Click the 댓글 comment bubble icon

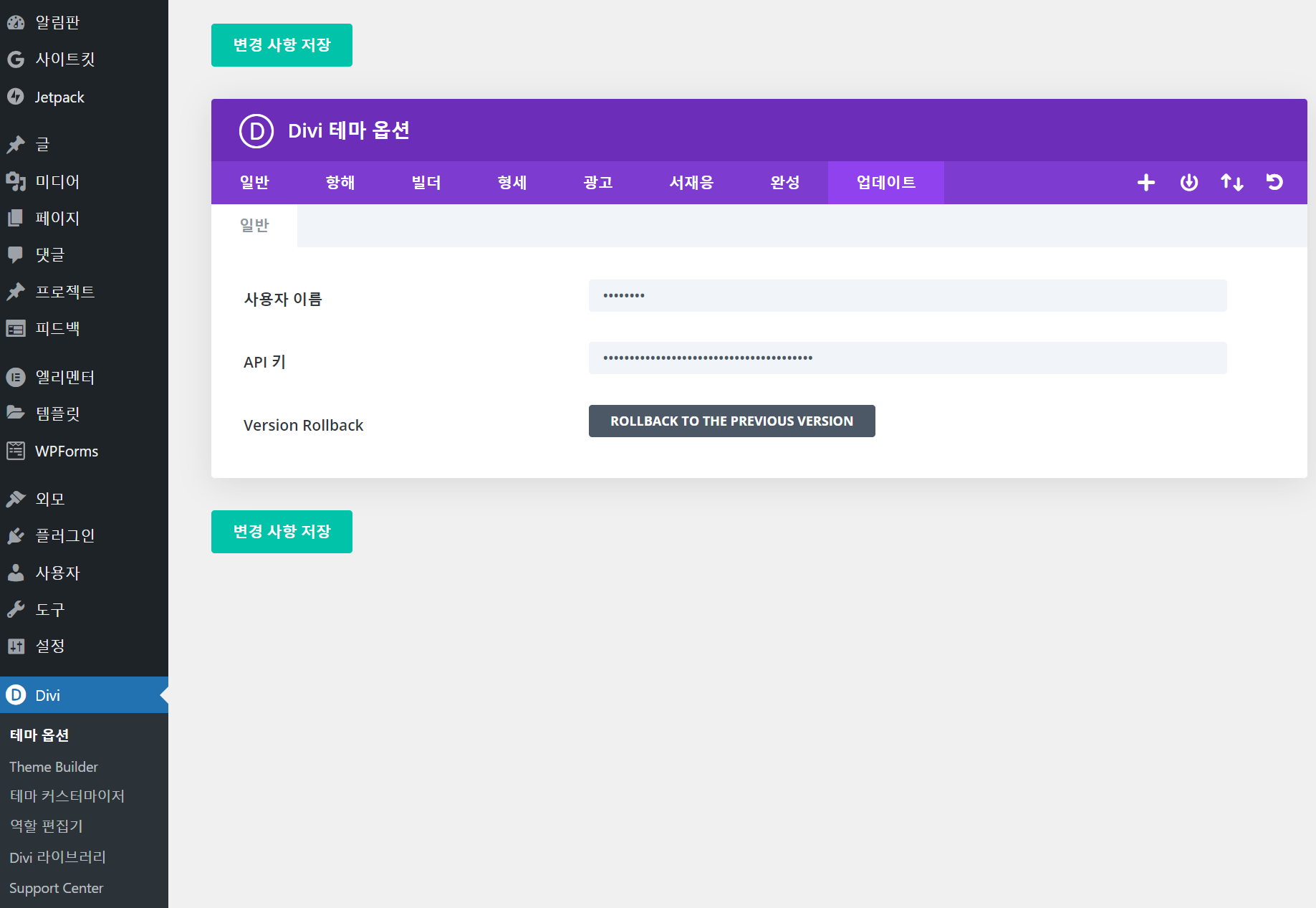[16, 254]
